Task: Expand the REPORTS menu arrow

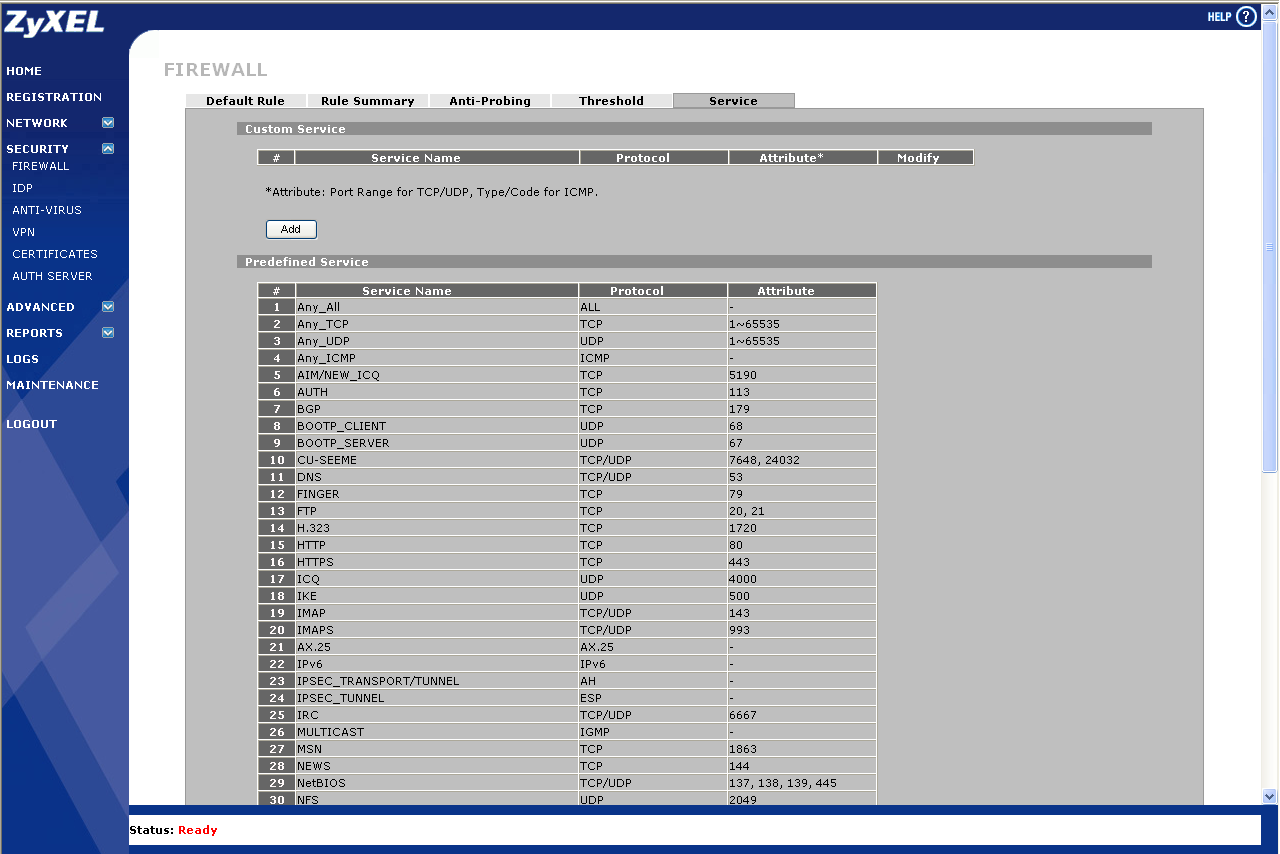Action: 108,333
